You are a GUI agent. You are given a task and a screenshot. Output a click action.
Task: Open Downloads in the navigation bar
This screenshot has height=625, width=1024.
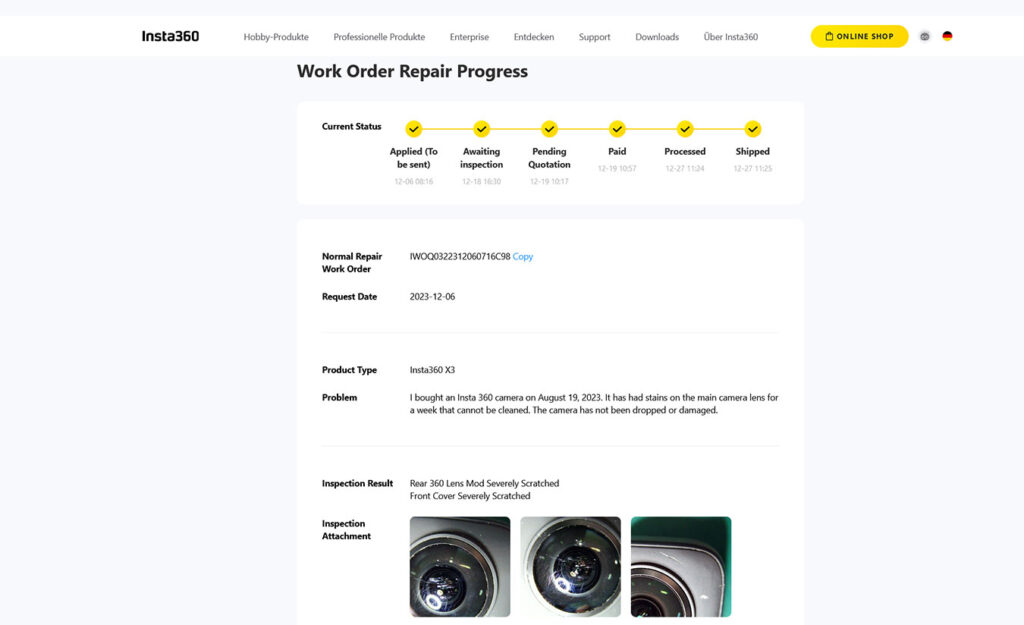click(x=657, y=37)
